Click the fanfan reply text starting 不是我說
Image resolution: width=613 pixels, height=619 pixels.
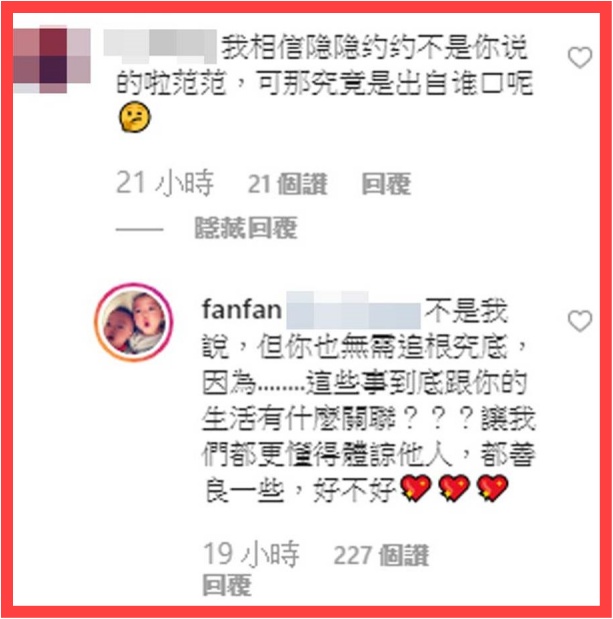point(369,400)
